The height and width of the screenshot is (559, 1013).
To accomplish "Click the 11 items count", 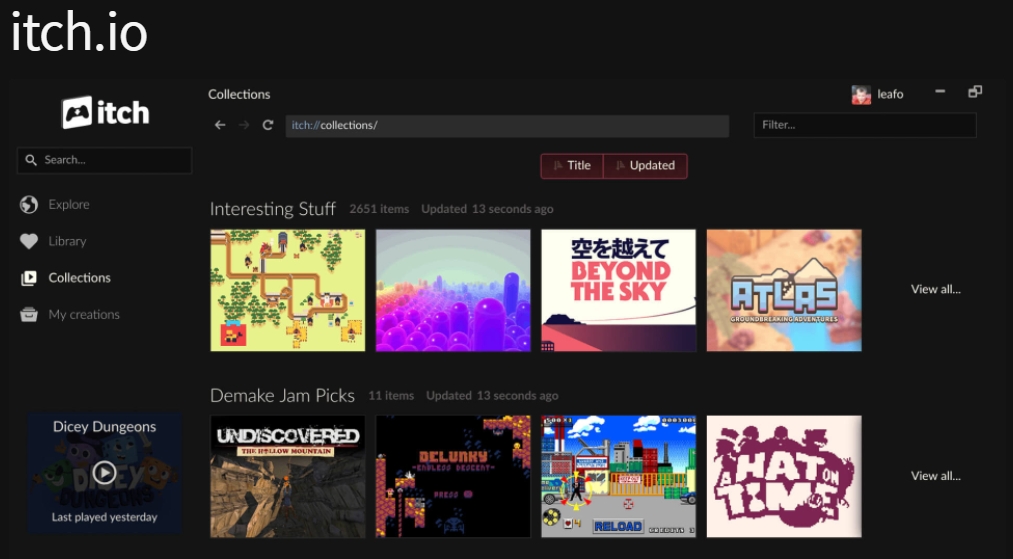I will (391, 396).
